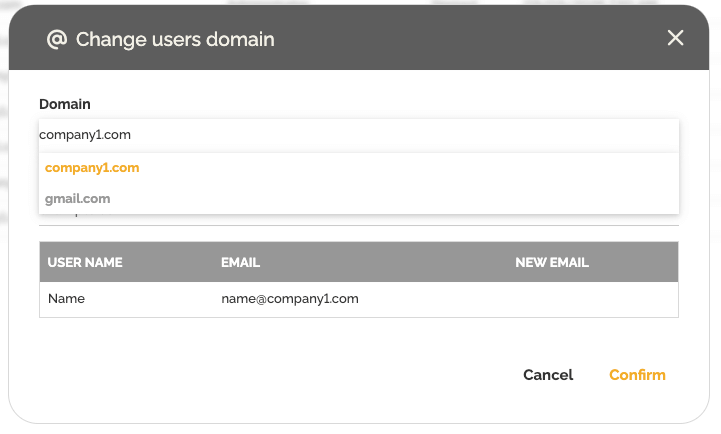Image resolution: width=721 pixels, height=434 pixels.
Task: Click the @ icon in dialog header
Action: pyautogui.click(x=57, y=39)
